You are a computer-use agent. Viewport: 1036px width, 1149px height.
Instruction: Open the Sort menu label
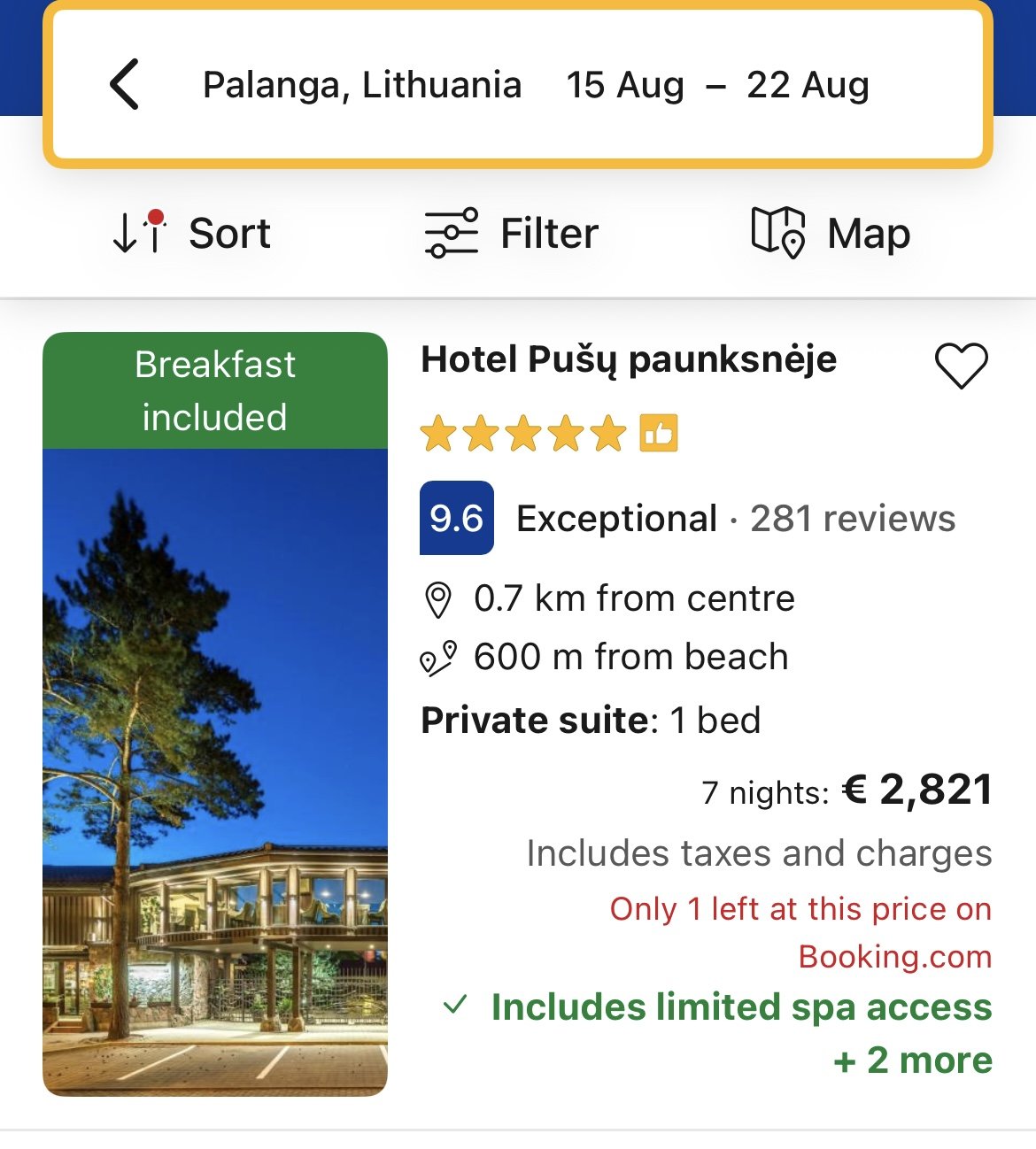click(229, 234)
